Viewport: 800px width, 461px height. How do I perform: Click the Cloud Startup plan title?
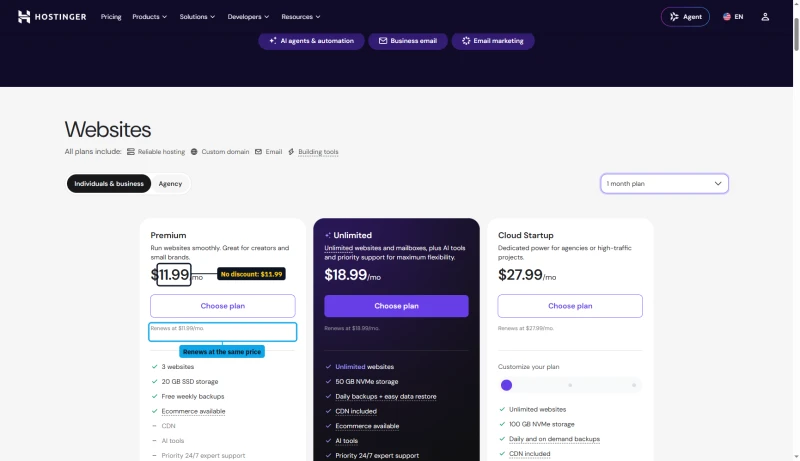tap(526, 235)
